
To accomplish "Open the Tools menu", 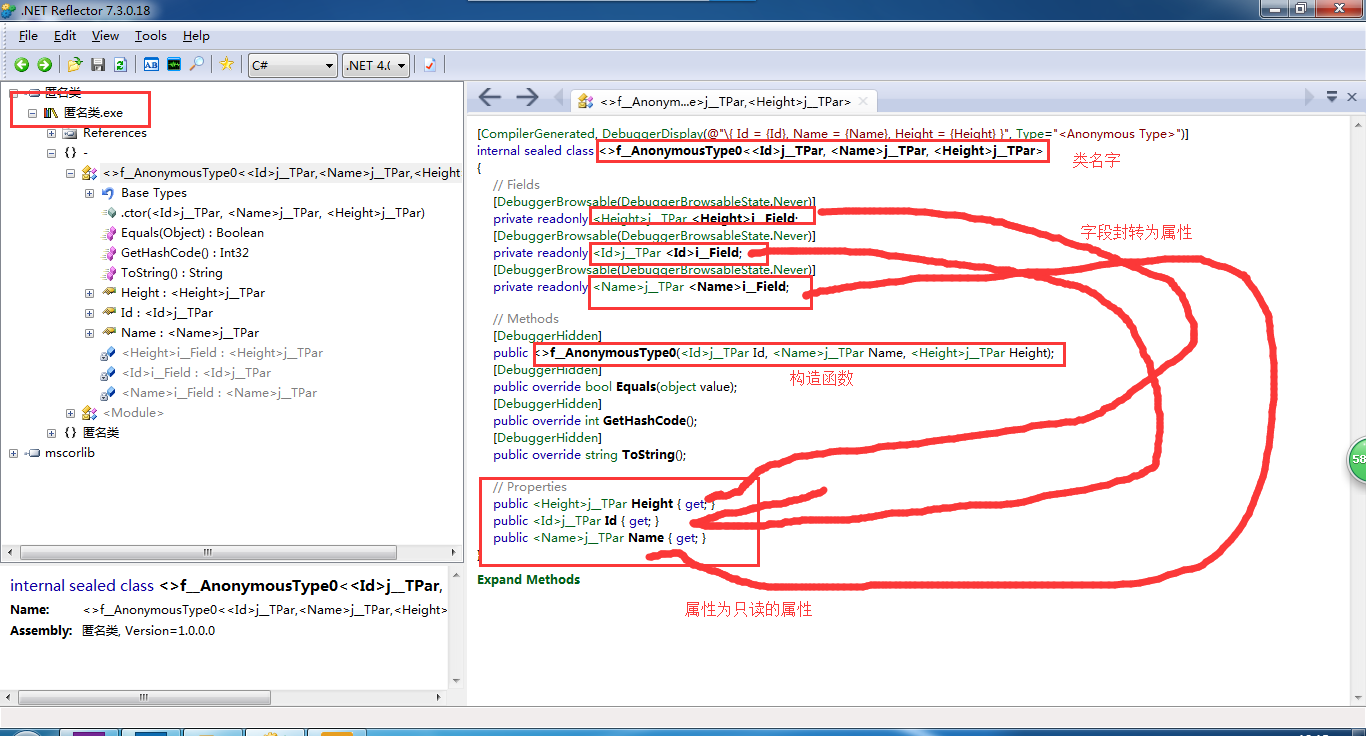I will (151, 35).
